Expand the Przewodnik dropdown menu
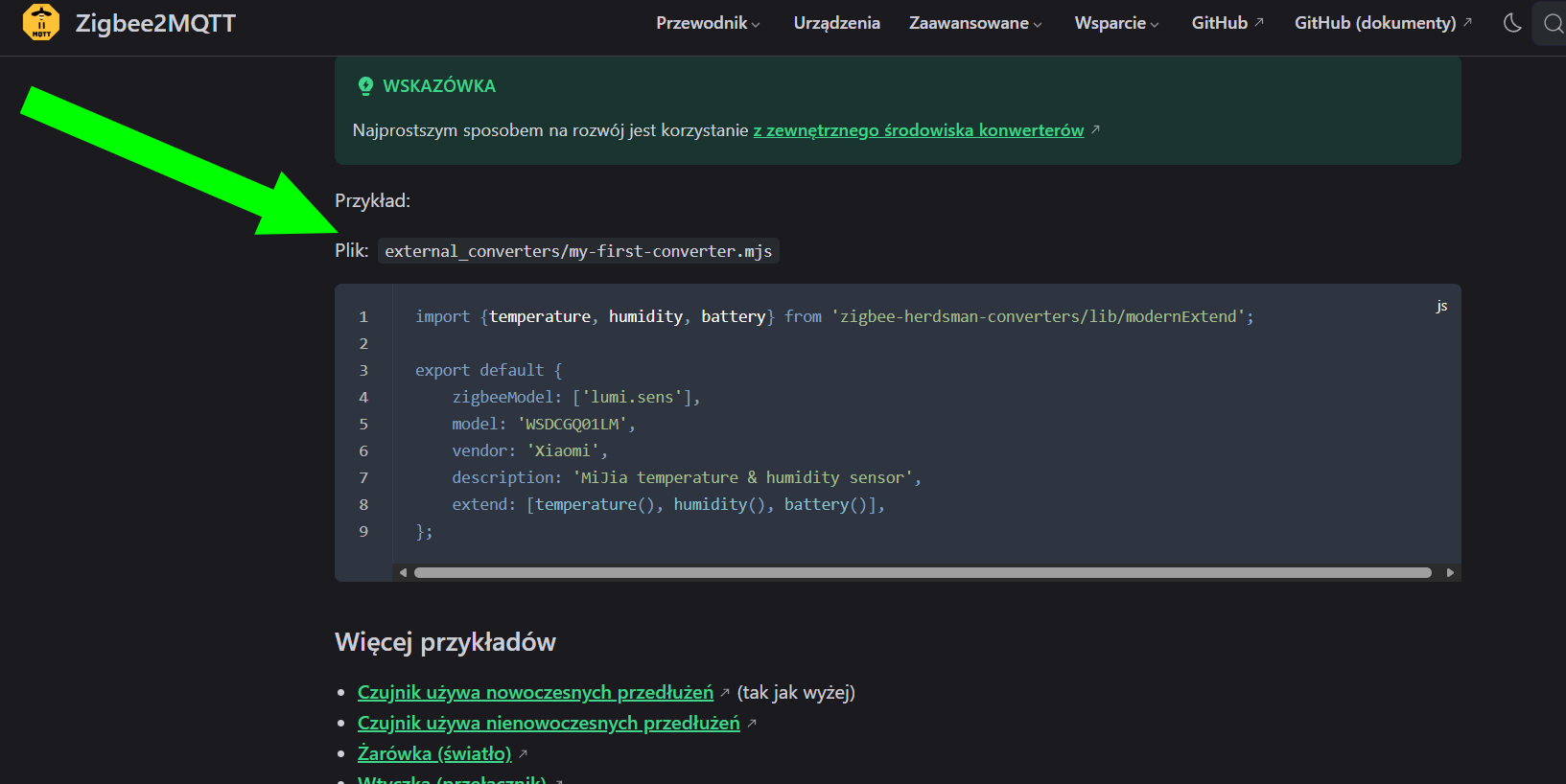Screen dimensions: 1566x784 [708, 23]
